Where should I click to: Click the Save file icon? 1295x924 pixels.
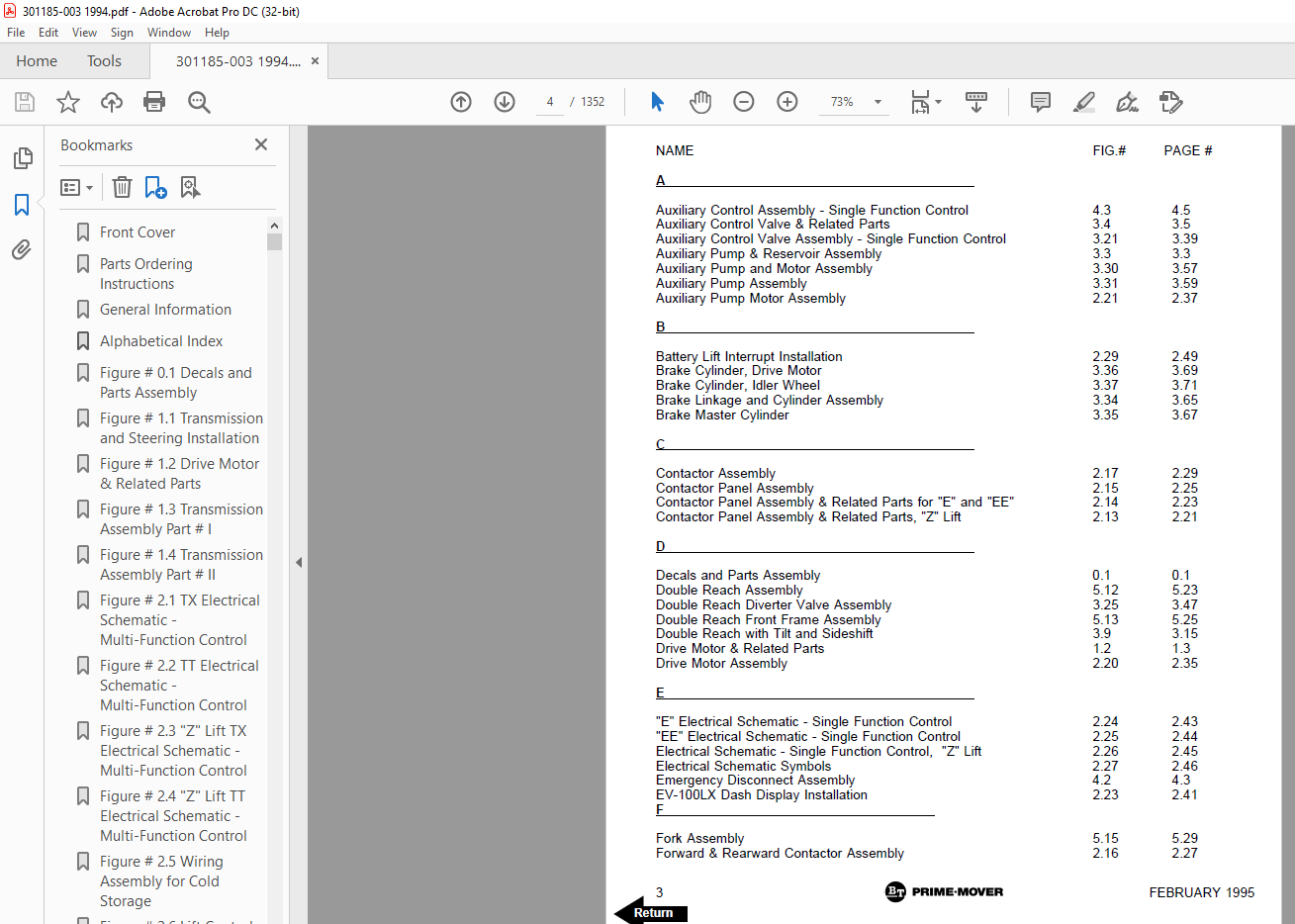(x=25, y=102)
